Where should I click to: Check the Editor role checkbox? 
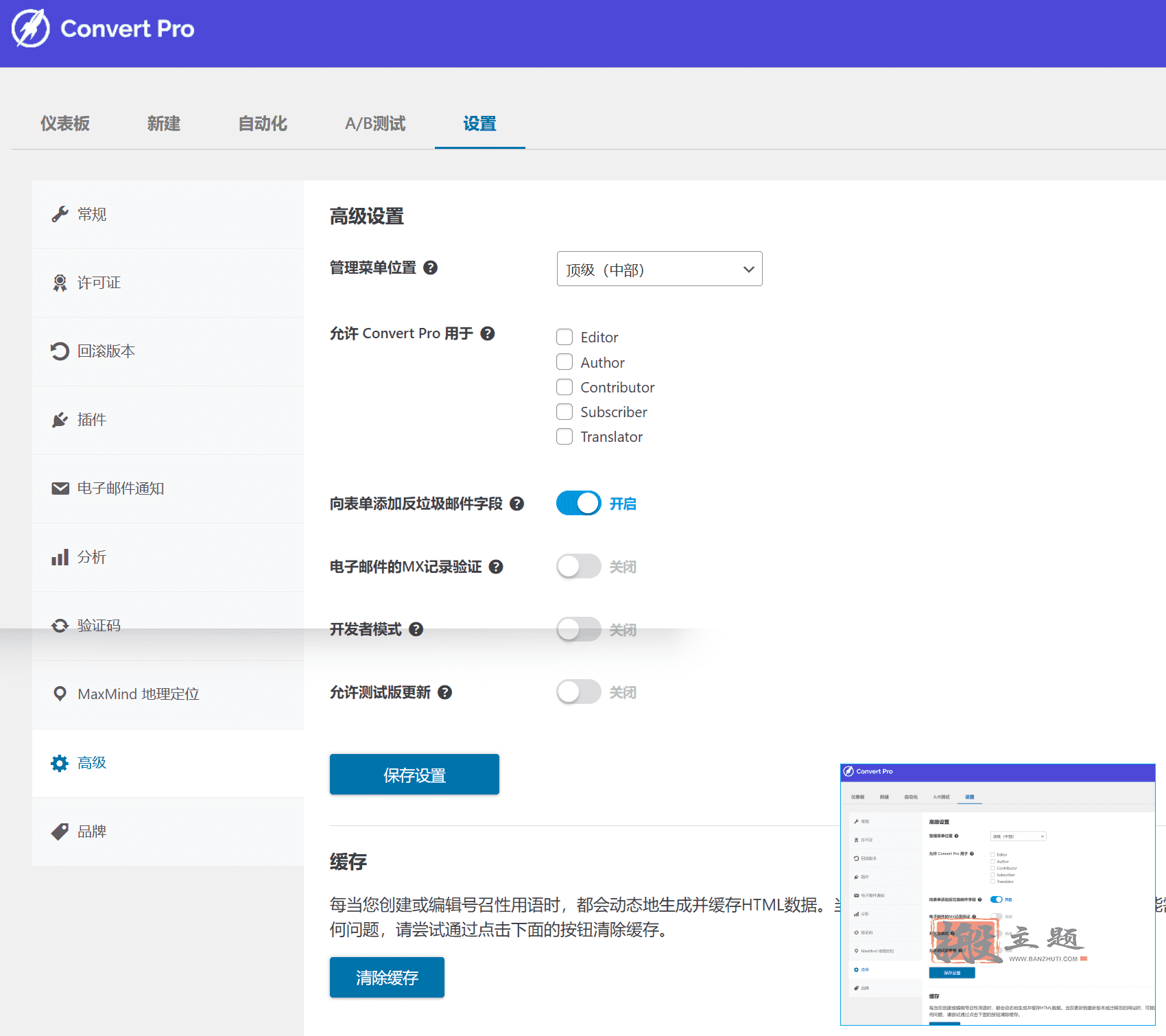click(x=564, y=337)
